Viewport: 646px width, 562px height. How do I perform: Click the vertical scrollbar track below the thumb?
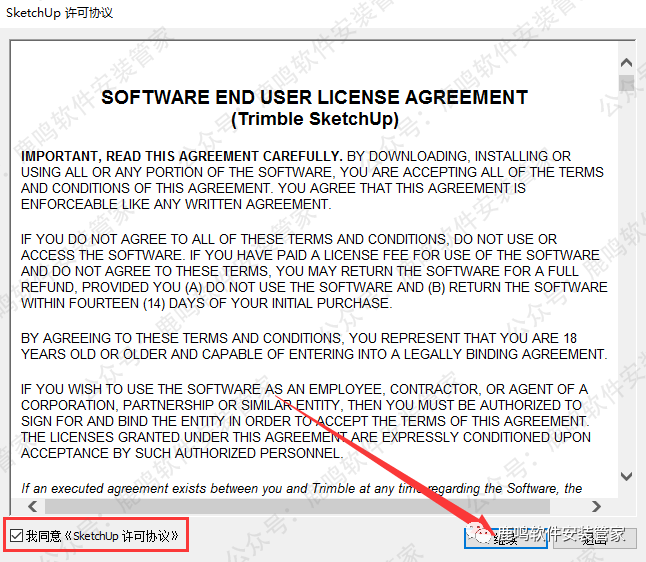[x=626, y=300]
